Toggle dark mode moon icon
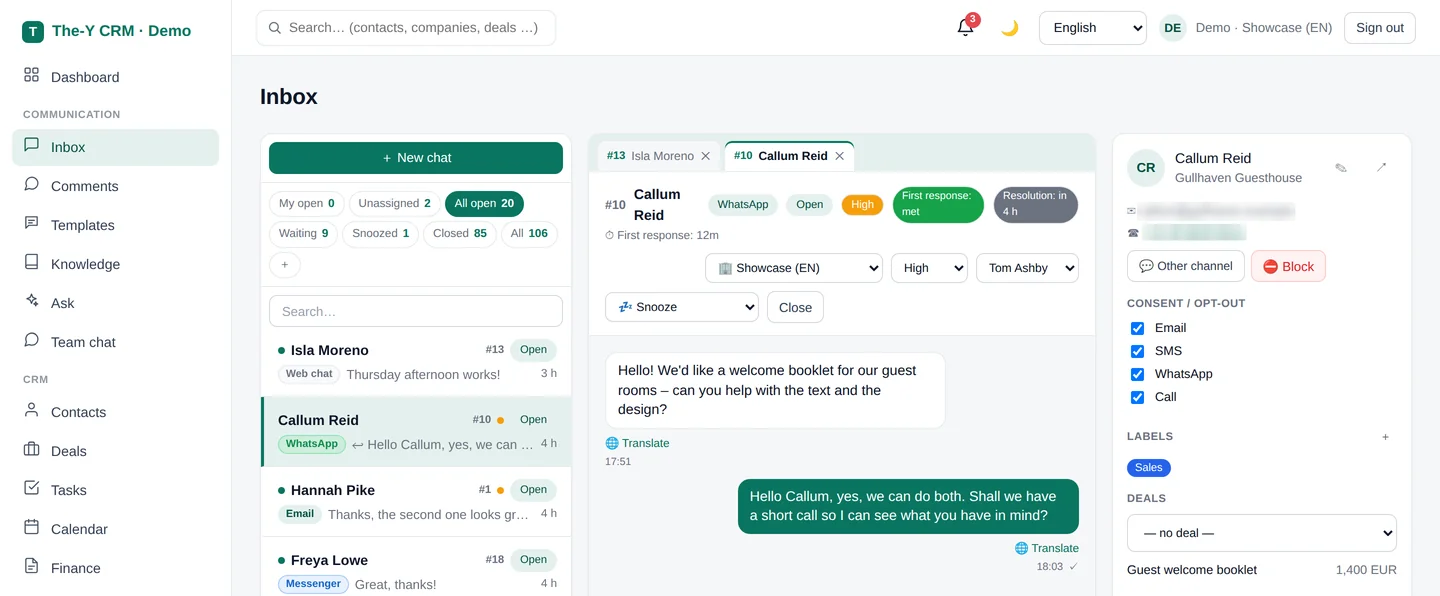1440x596 pixels. (x=1010, y=28)
